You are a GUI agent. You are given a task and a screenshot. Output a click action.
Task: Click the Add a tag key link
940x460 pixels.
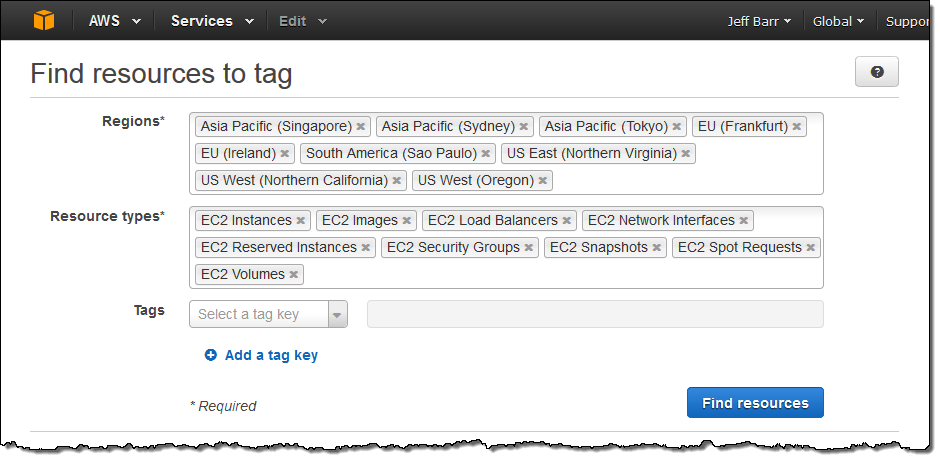271,355
